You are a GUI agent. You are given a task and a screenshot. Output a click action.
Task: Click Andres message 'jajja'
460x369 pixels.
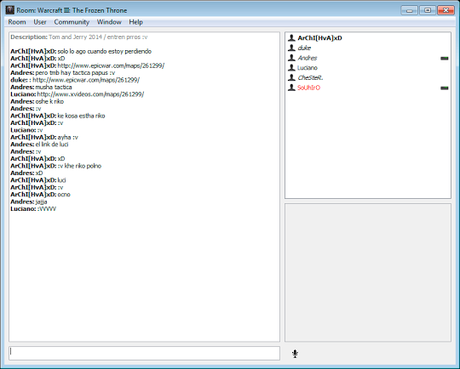click(41, 202)
